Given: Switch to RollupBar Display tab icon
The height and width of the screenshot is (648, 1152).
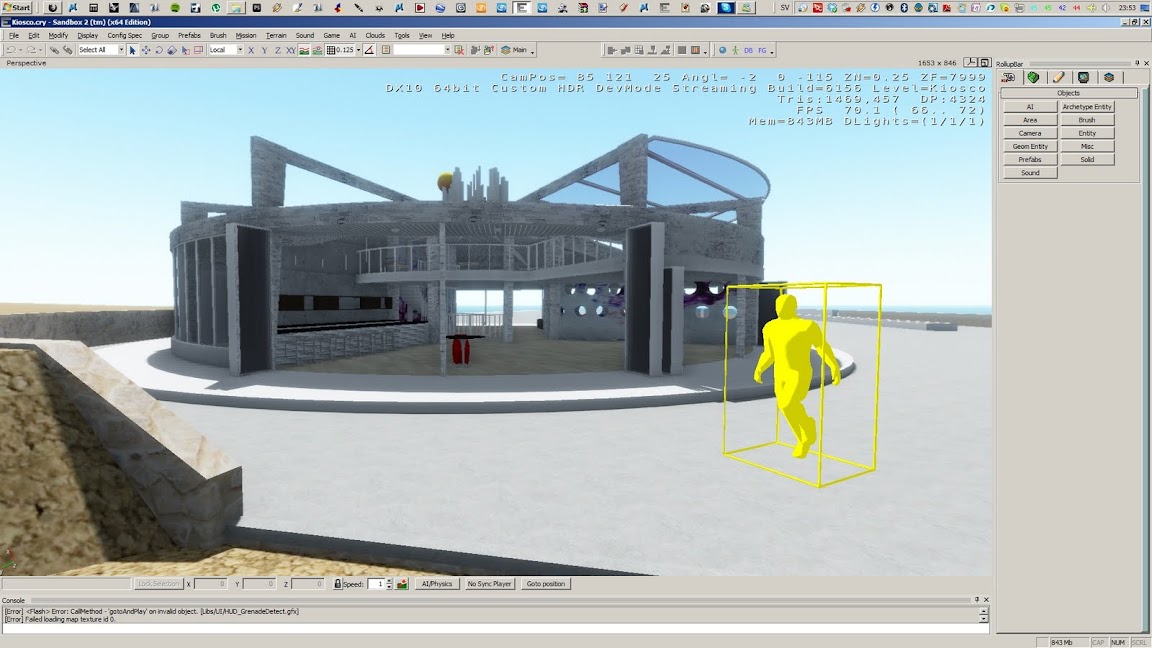Looking at the screenshot, I should click(x=1084, y=77).
